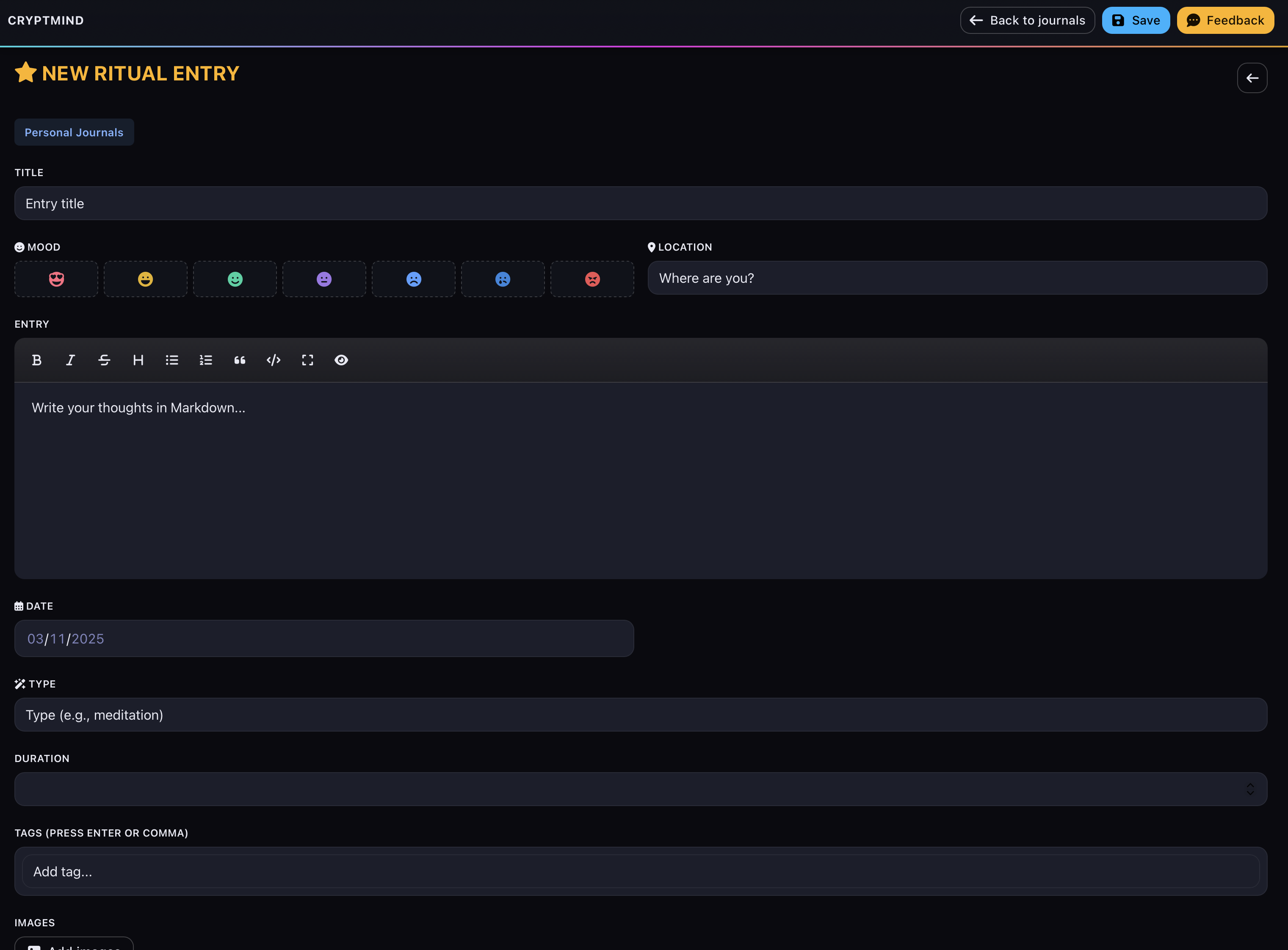Viewport: 1288px width, 950px height.
Task: Select the angry red mood face
Action: pos(592,279)
